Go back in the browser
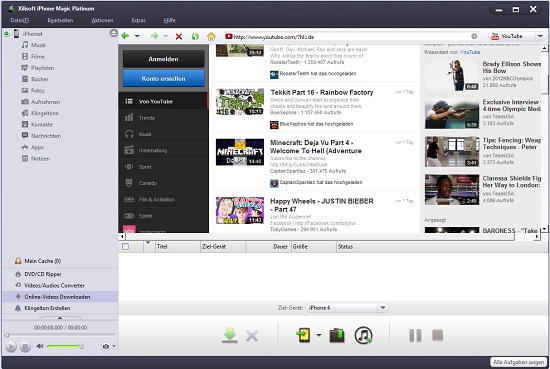 125,36
